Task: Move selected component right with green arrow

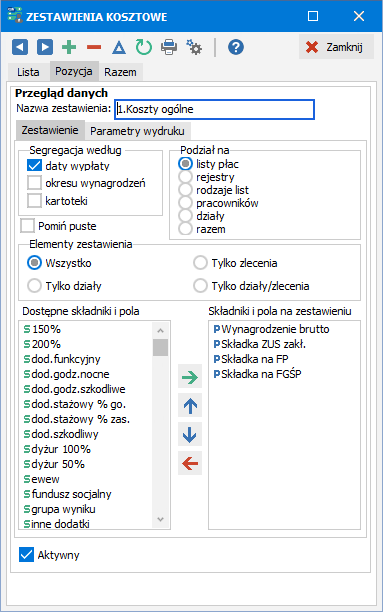Action: [190, 376]
